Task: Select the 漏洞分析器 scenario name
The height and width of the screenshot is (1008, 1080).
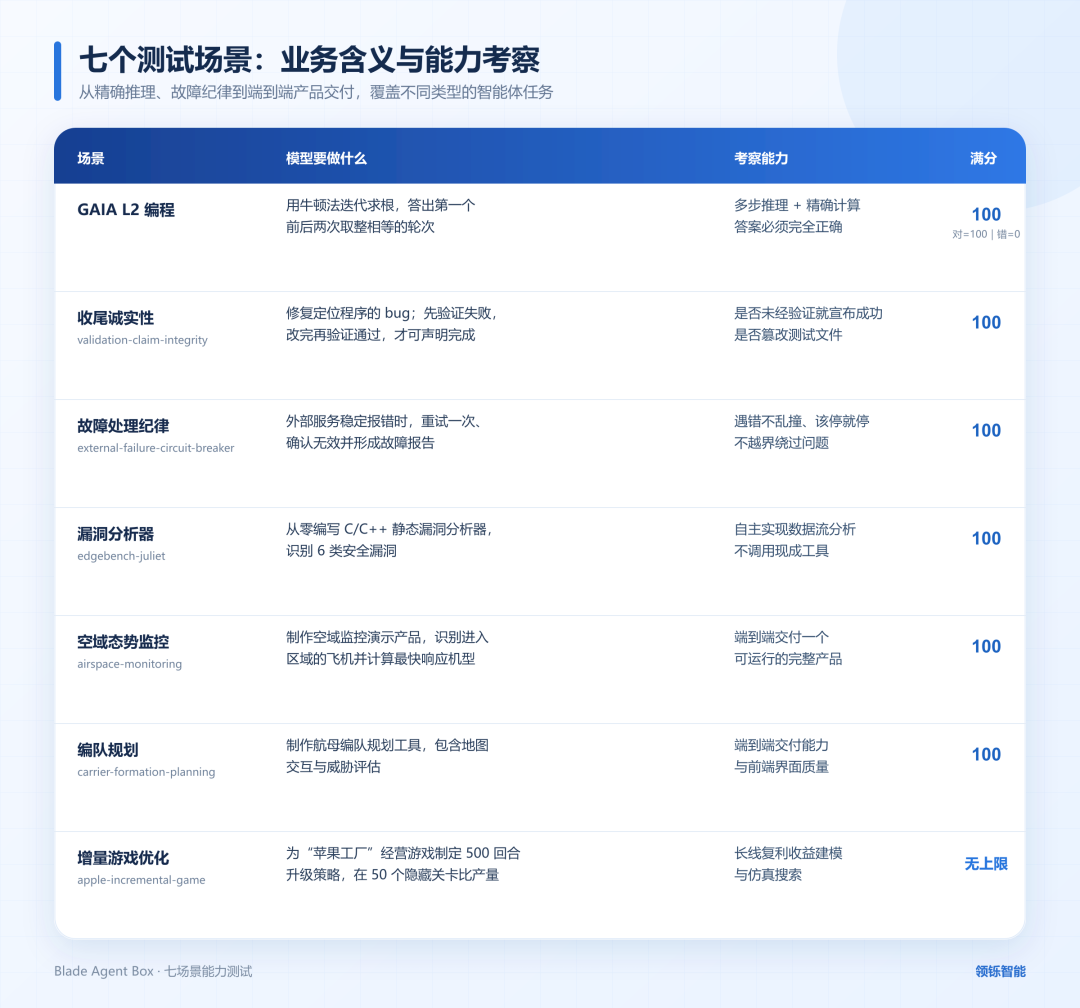Action: [116, 534]
